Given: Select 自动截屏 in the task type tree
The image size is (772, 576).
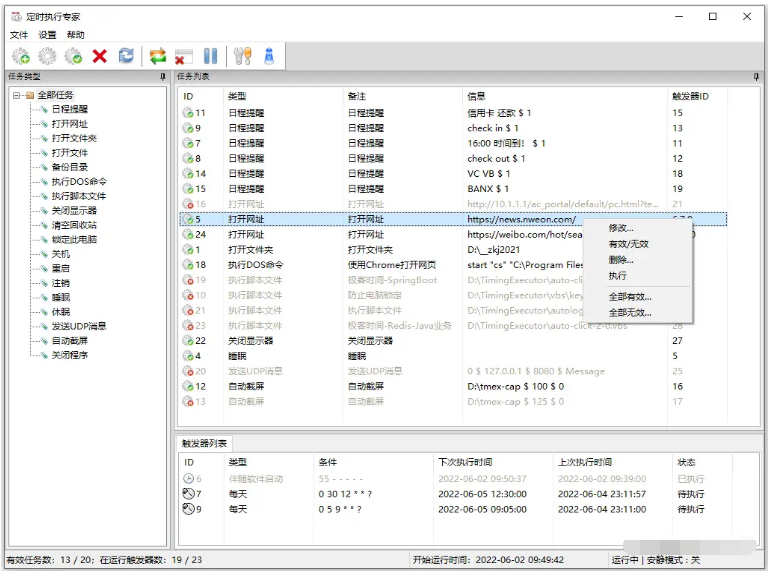Looking at the screenshot, I should 69,340.
